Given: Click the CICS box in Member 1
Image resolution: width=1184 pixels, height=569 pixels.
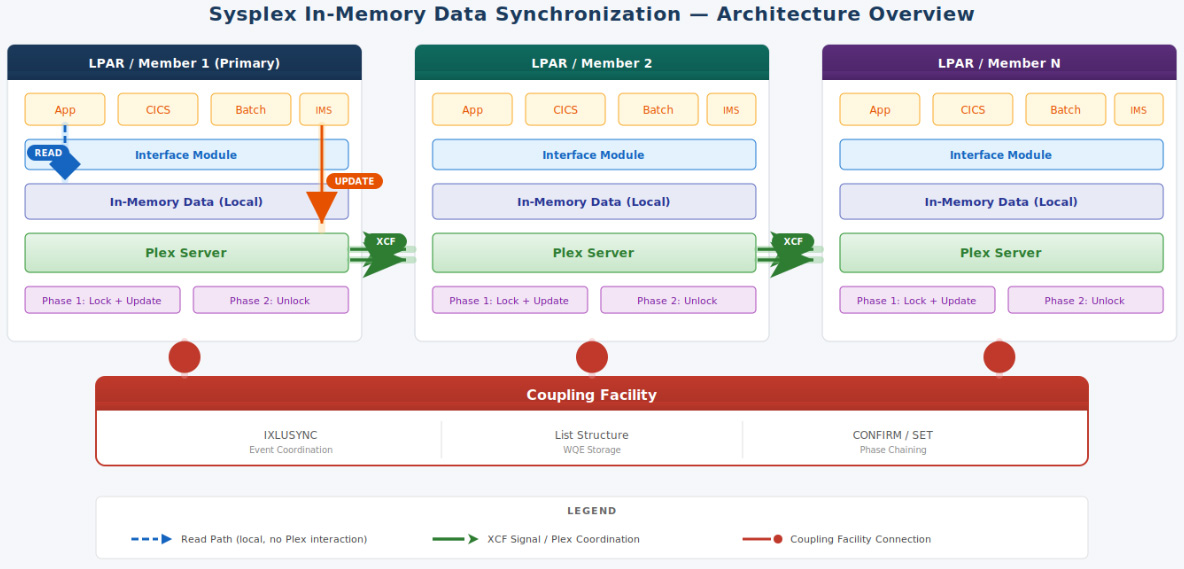Looking at the screenshot, I should 158,109.
